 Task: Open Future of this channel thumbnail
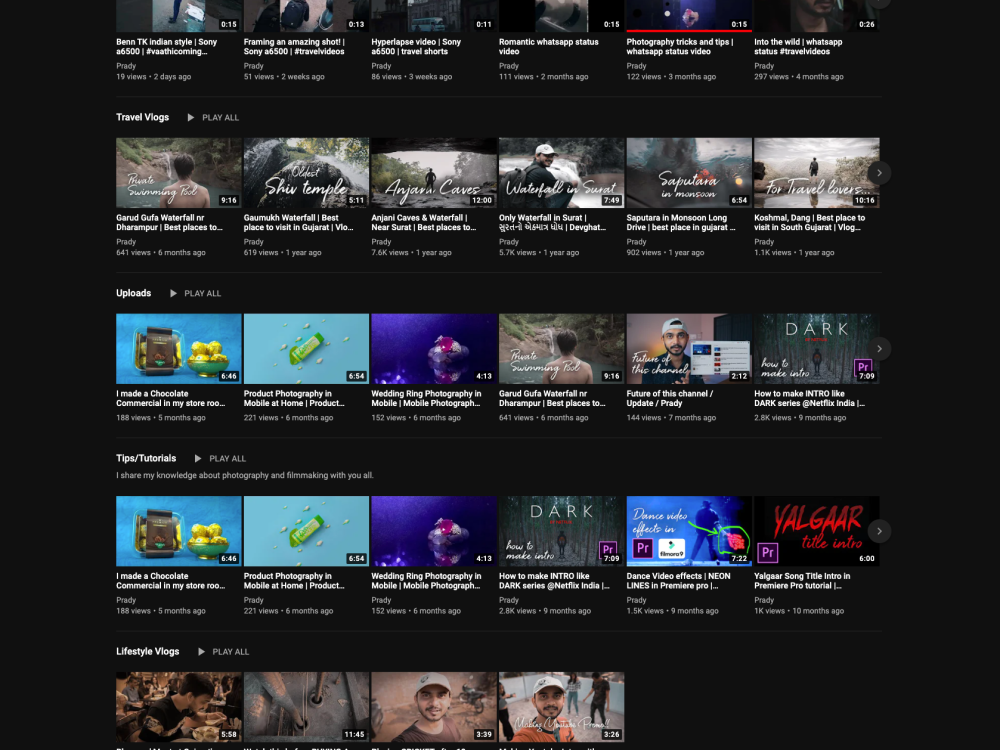(689, 349)
